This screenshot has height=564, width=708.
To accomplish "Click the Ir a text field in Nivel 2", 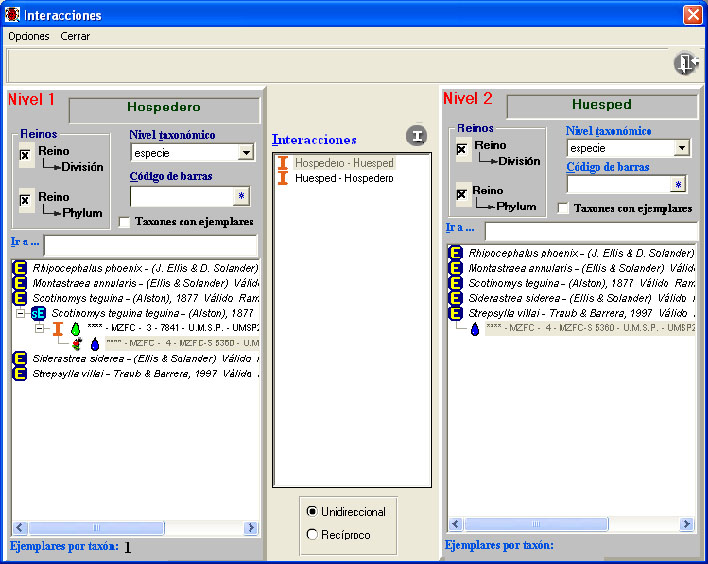I will (591, 232).
